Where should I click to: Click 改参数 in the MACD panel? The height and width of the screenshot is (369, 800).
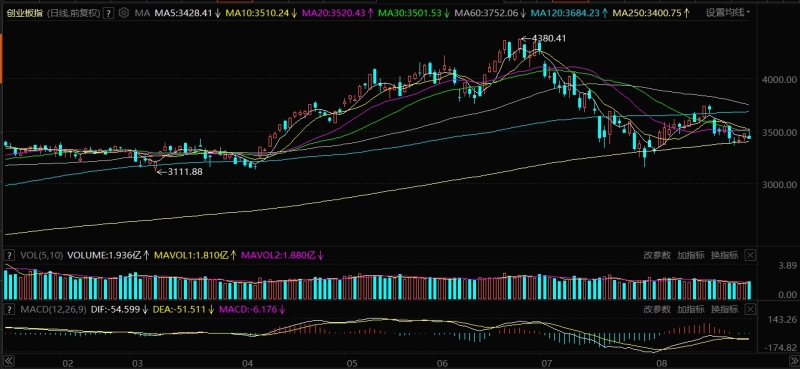pyautogui.click(x=657, y=309)
